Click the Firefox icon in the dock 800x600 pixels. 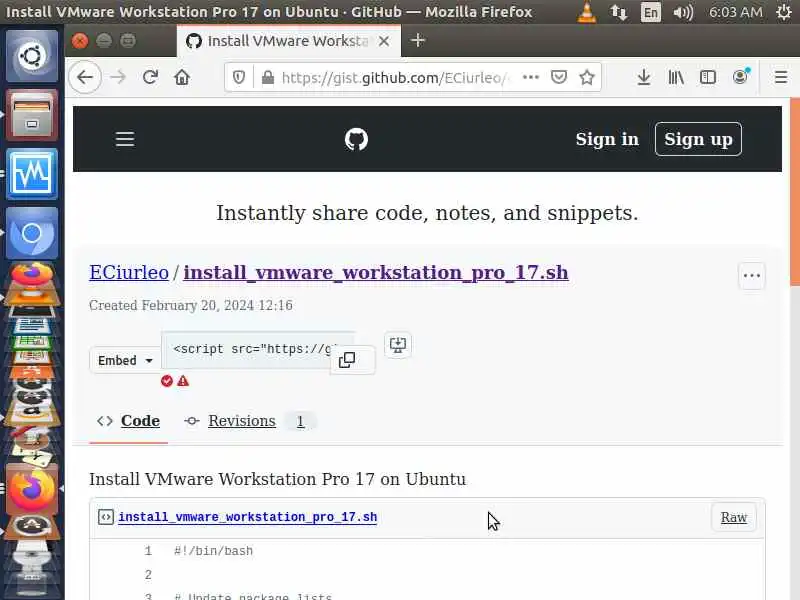click(32, 489)
